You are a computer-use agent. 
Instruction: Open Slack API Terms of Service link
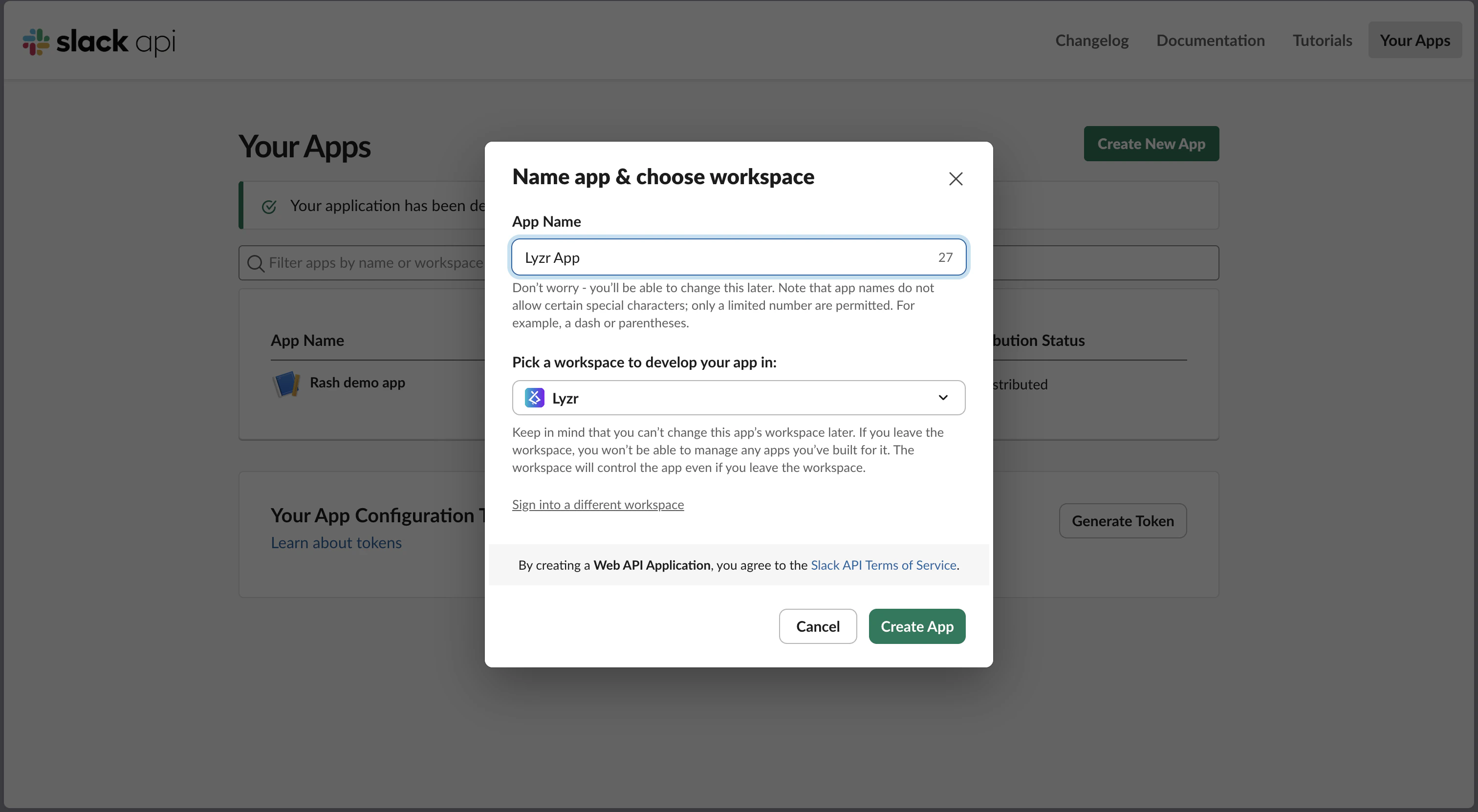click(883, 565)
